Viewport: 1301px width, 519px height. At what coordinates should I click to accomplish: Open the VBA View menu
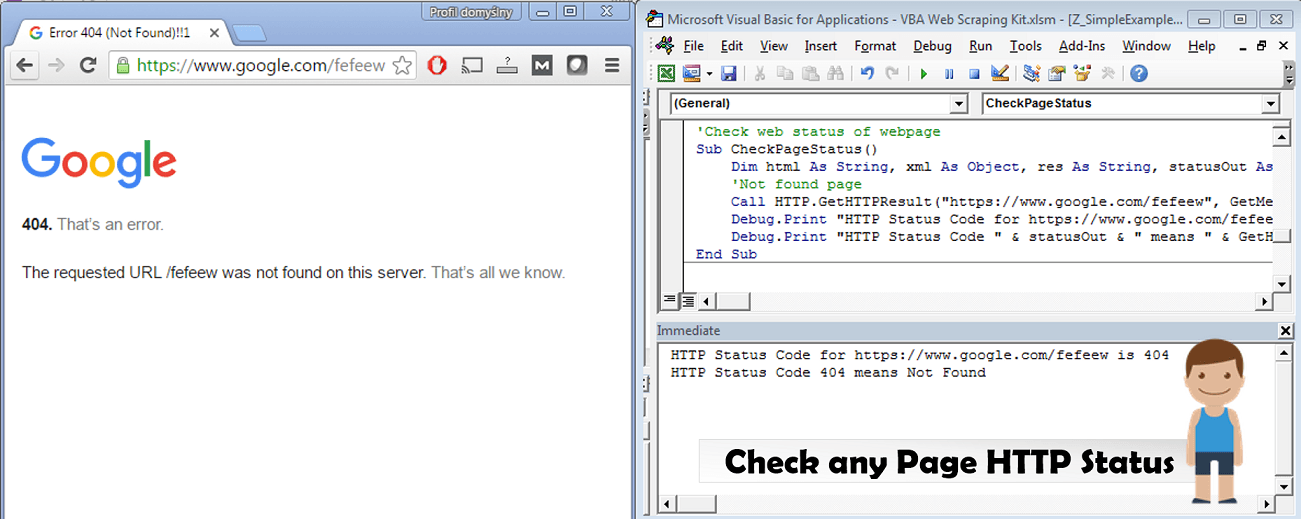point(774,46)
